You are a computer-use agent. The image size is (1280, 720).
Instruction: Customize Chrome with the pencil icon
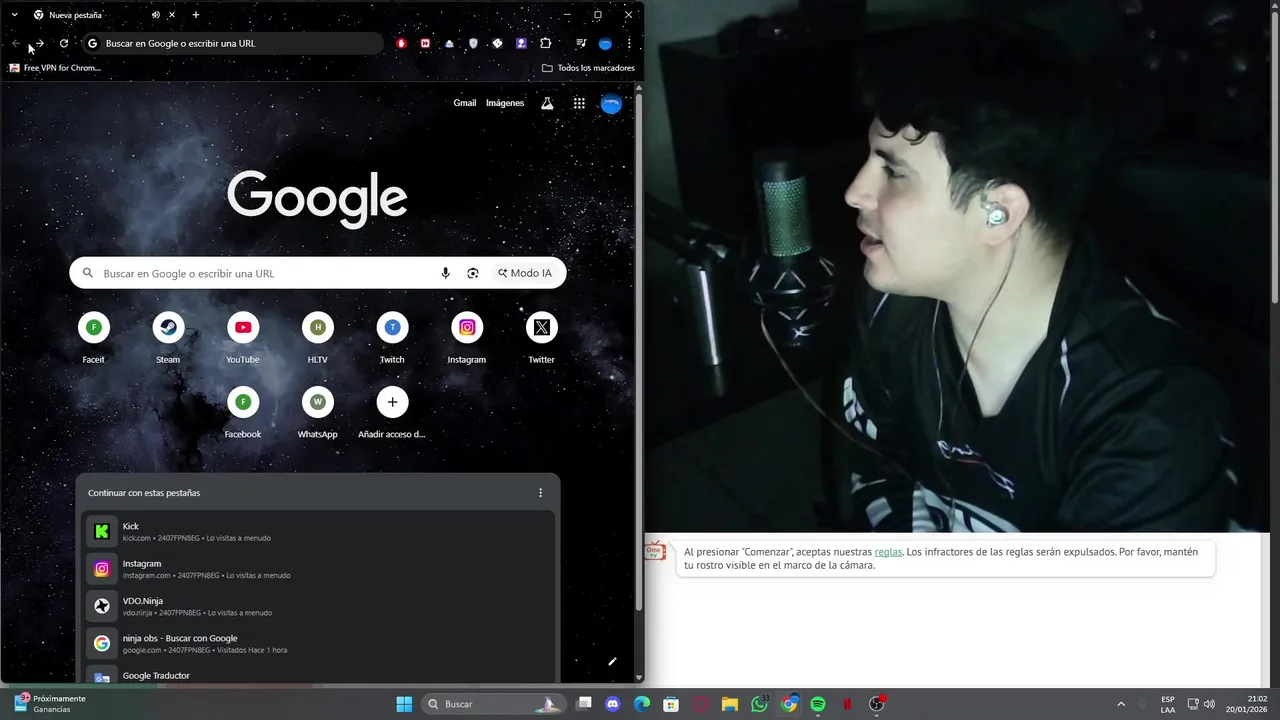(612, 661)
